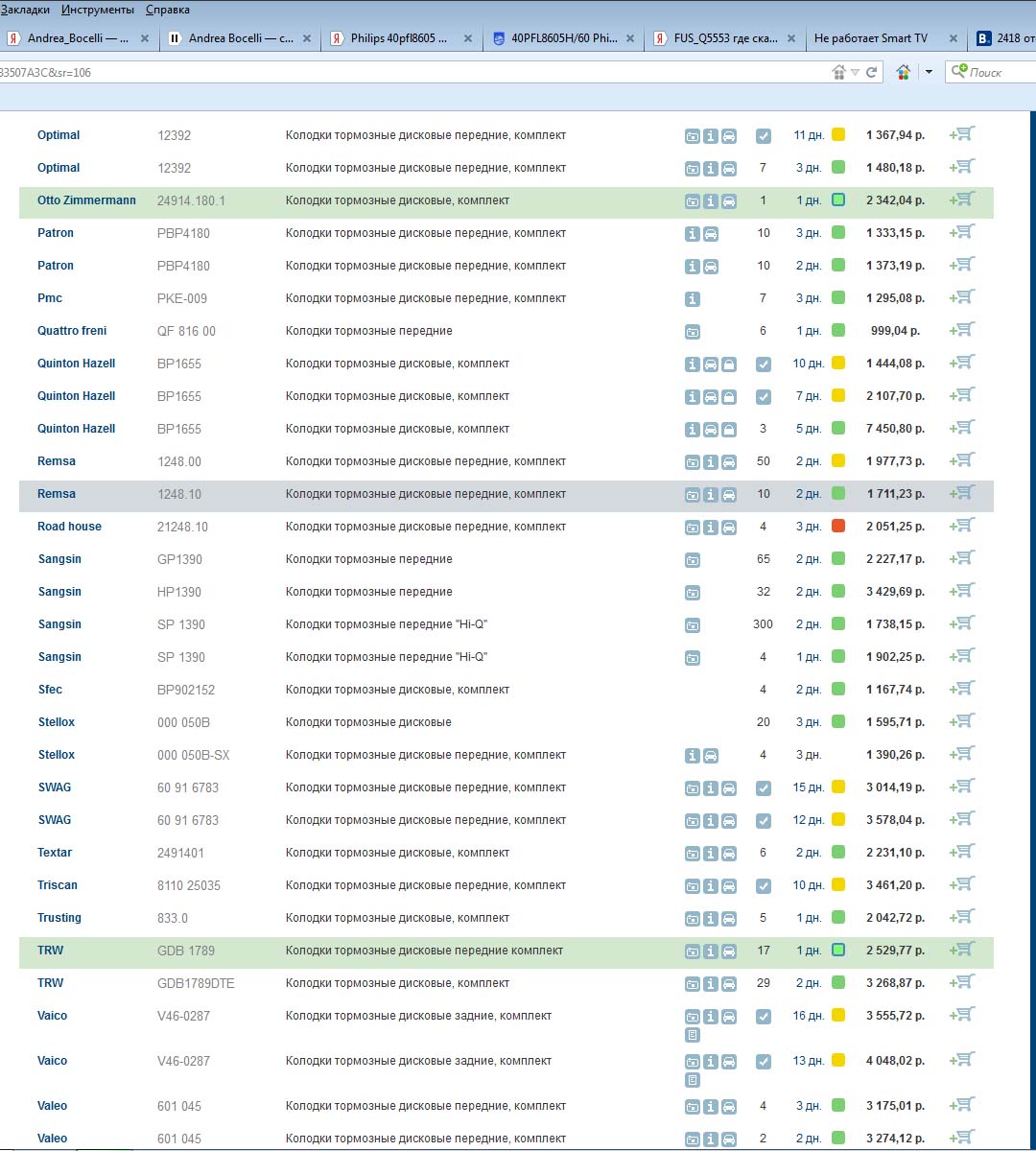Open address bar history dropdown arrow
1036x1151 pixels.
(x=856, y=72)
